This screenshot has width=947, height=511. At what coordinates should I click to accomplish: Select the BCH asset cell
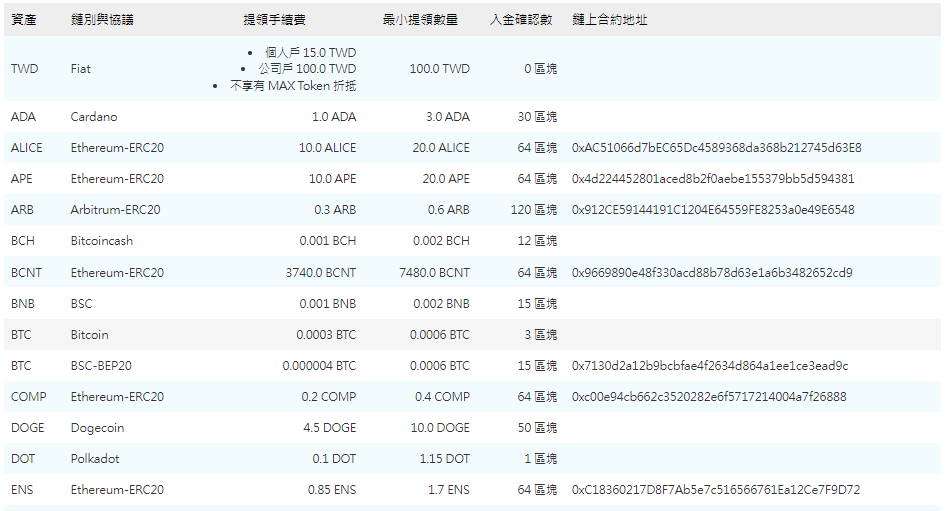tap(23, 241)
